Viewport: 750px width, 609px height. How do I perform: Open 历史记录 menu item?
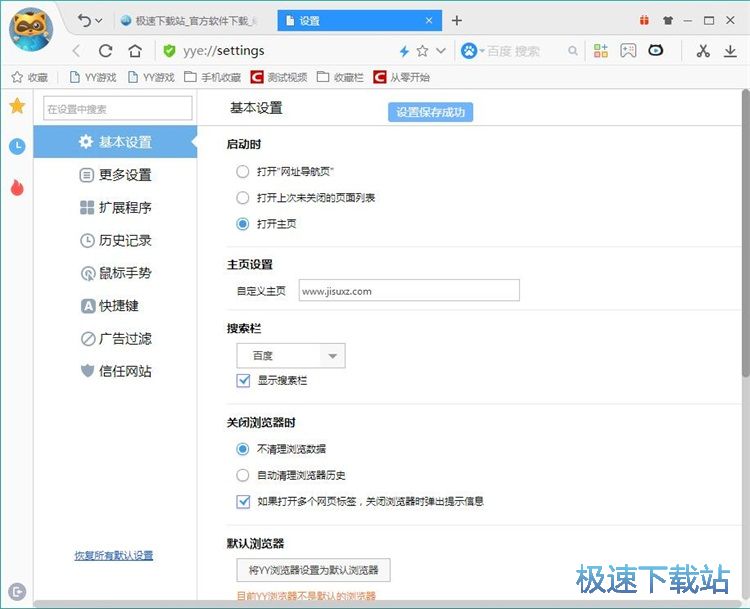115,240
